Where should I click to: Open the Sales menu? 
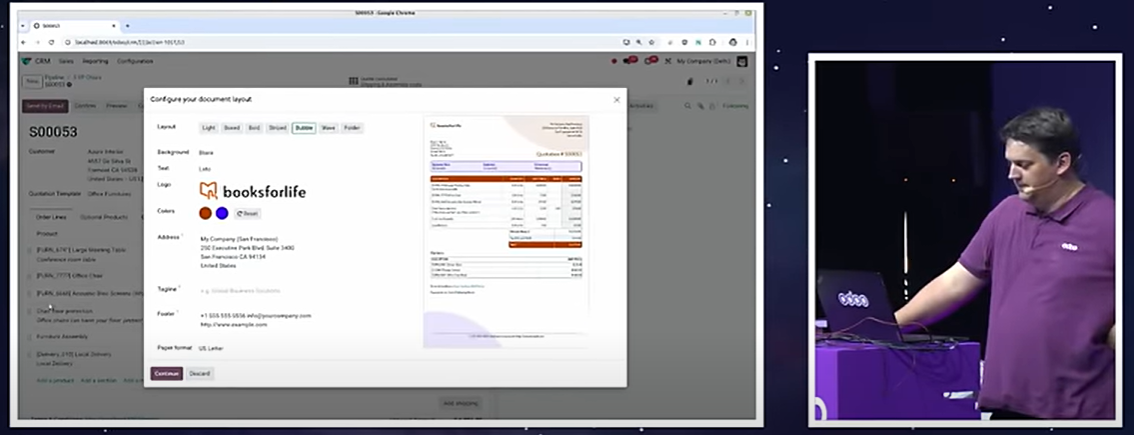pyautogui.click(x=67, y=62)
